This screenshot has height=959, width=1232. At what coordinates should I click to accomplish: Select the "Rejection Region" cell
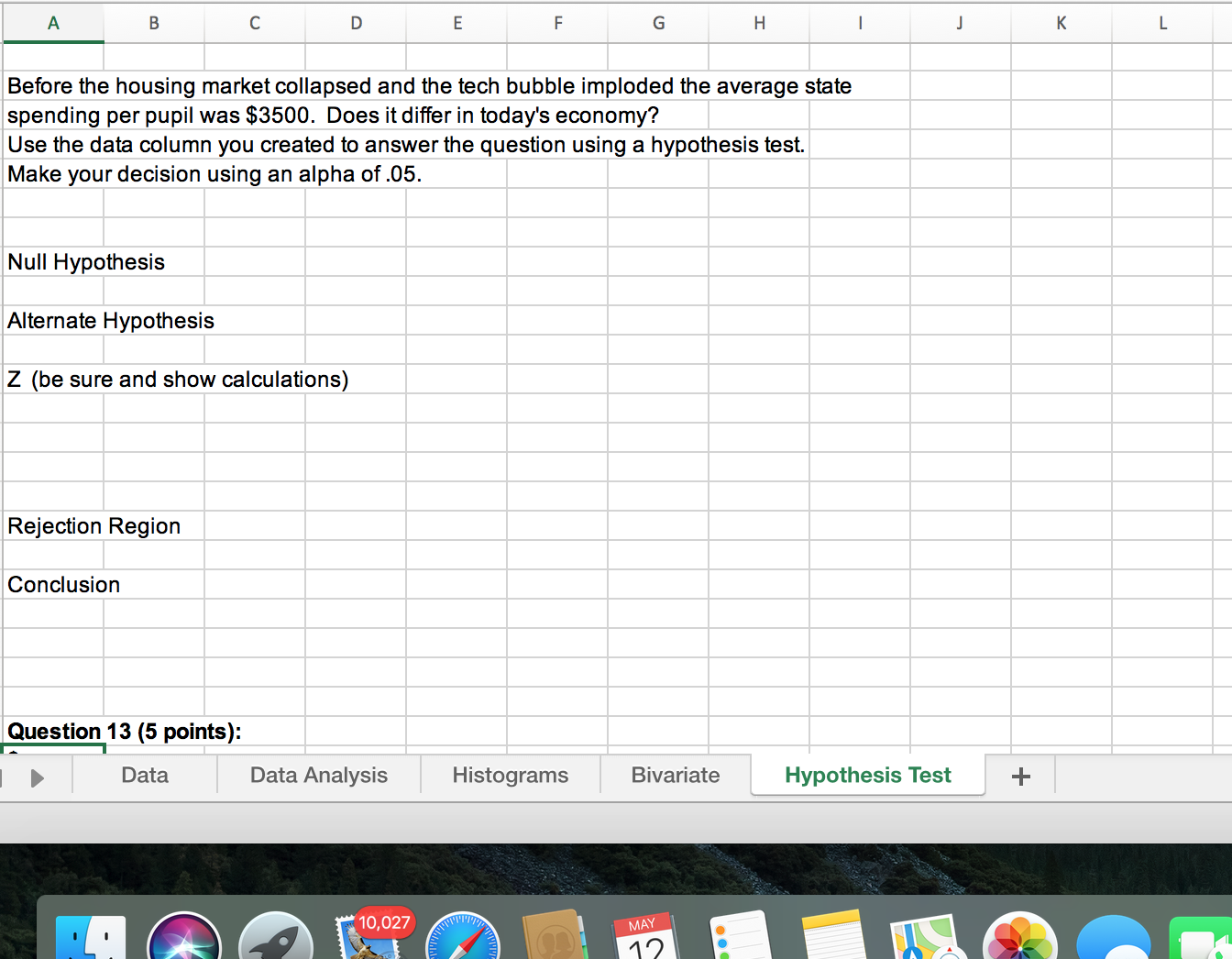tap(94, 526)
